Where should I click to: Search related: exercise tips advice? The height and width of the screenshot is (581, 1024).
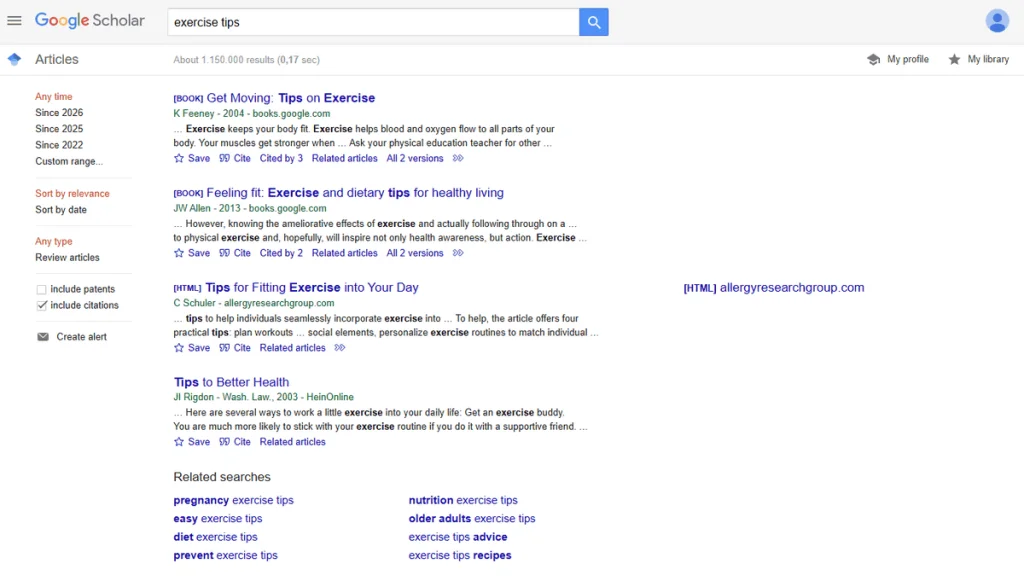coord(458,537)
